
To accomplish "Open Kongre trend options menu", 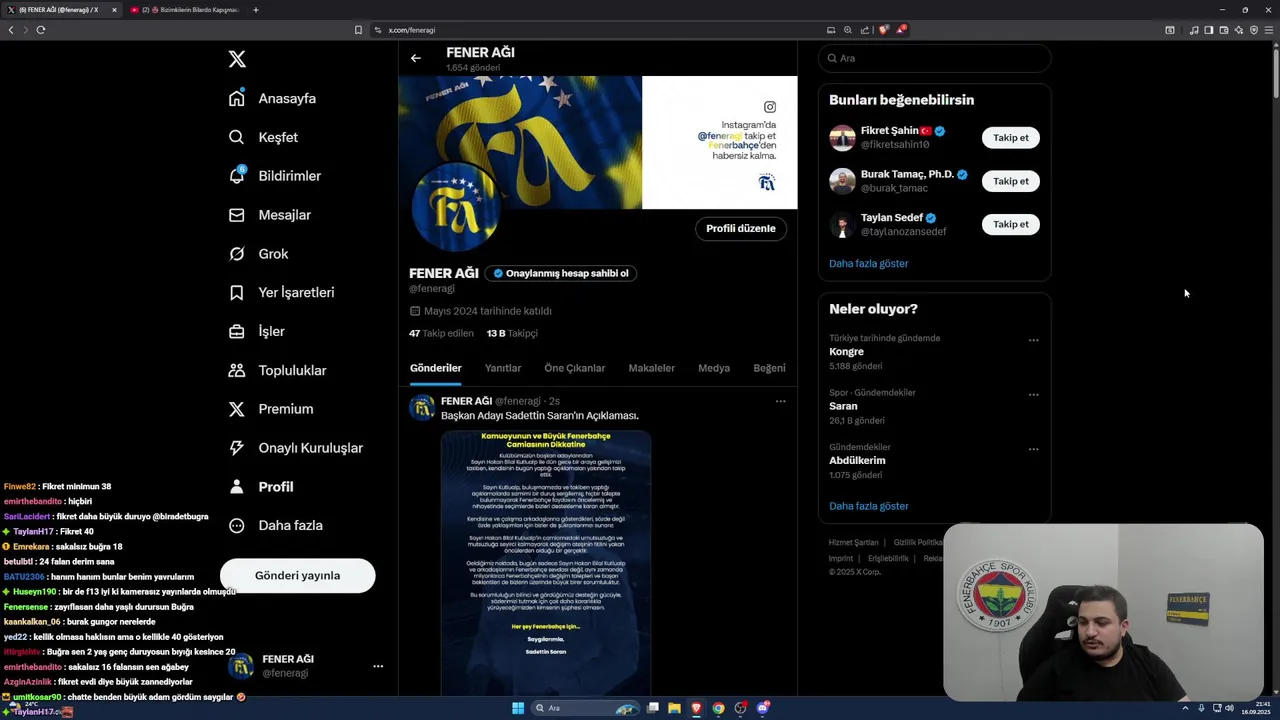I will pyautogui.click(x=1033, y=340).
